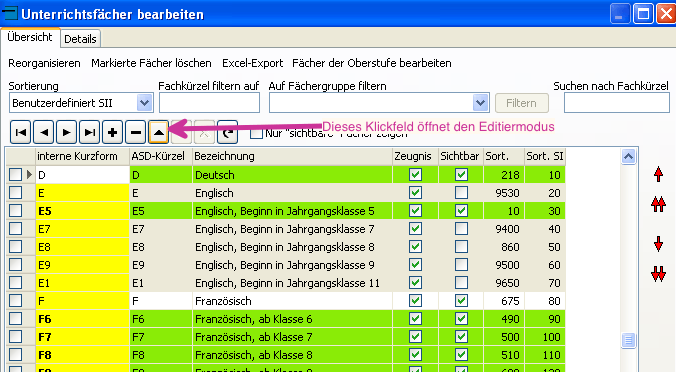Open the Sortierung dropdown
Viewport: 676px width, 372px height.
coord(144,103)
